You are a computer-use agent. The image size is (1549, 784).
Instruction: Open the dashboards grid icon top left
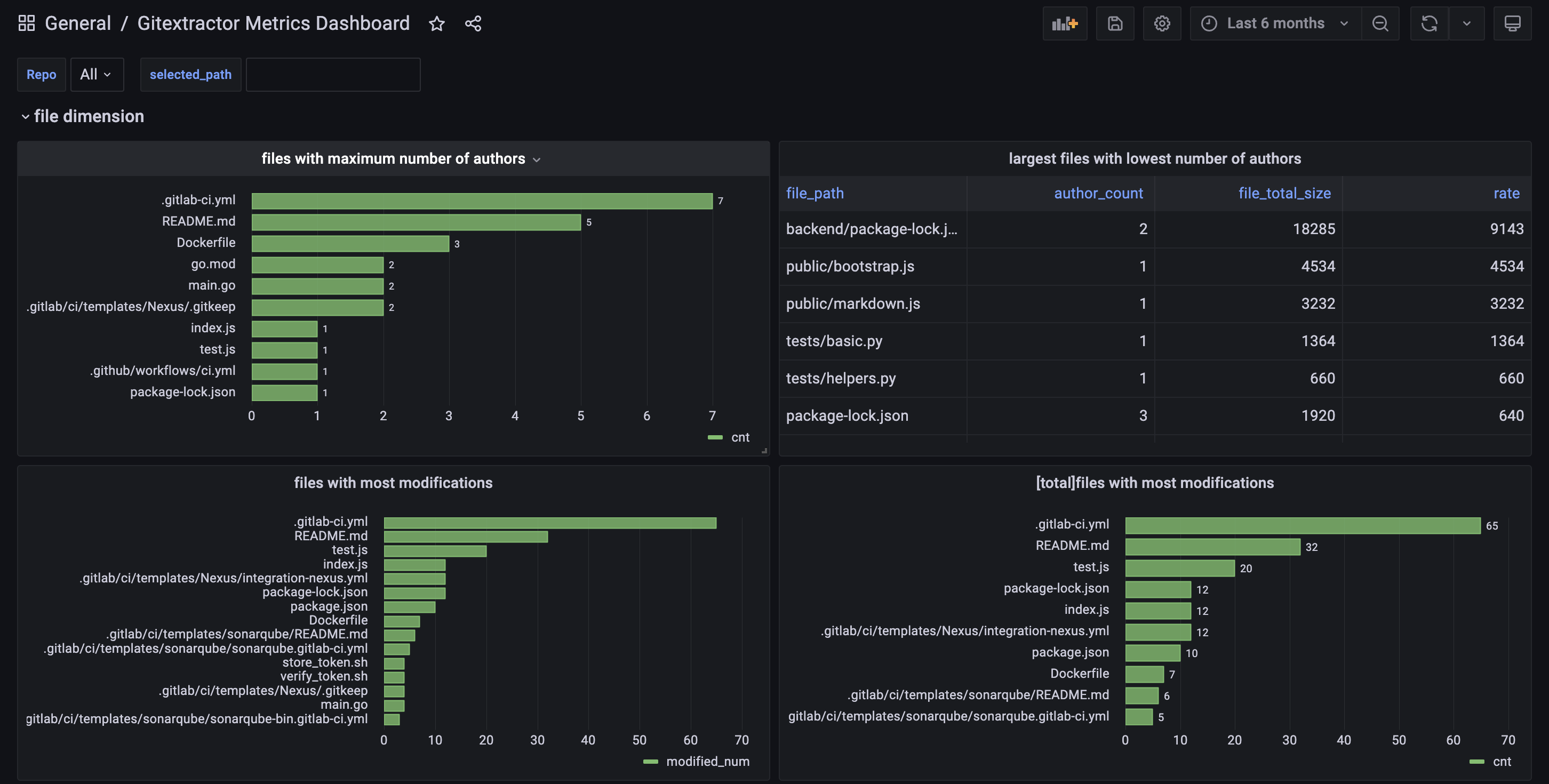point(26,22)
